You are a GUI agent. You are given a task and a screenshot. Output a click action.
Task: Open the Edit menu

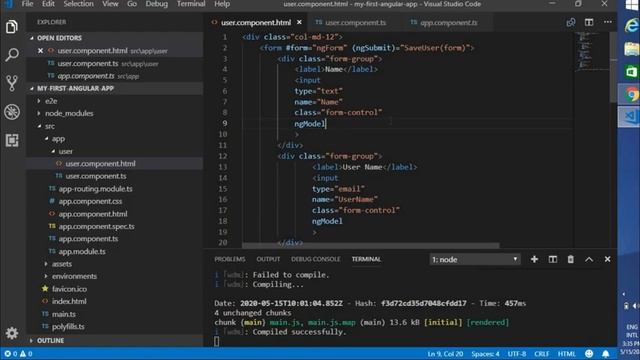[48, 4]
